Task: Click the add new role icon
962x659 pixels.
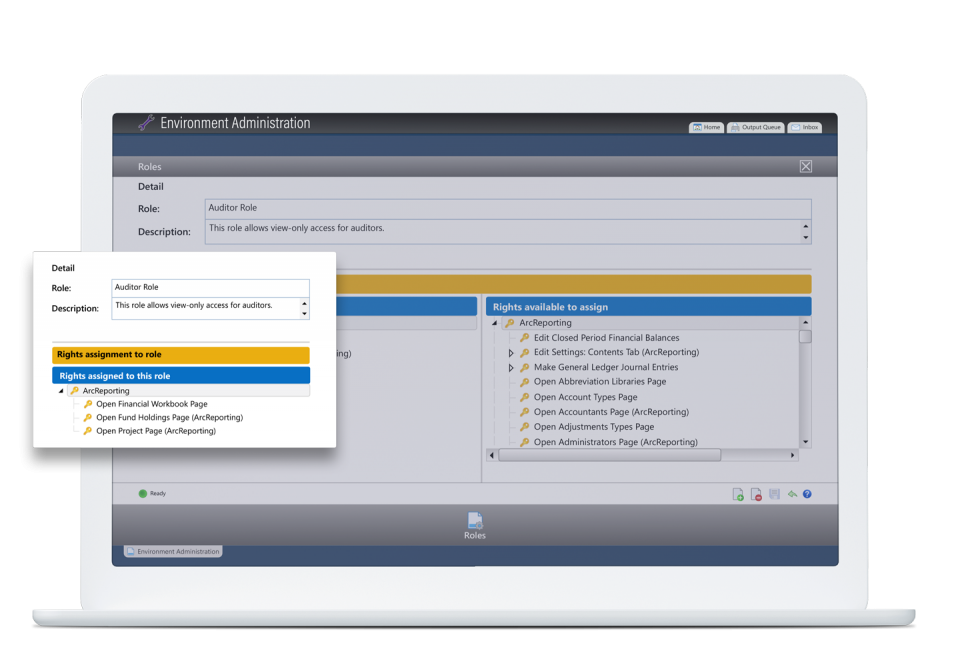Action: click(x=738, y=494)
